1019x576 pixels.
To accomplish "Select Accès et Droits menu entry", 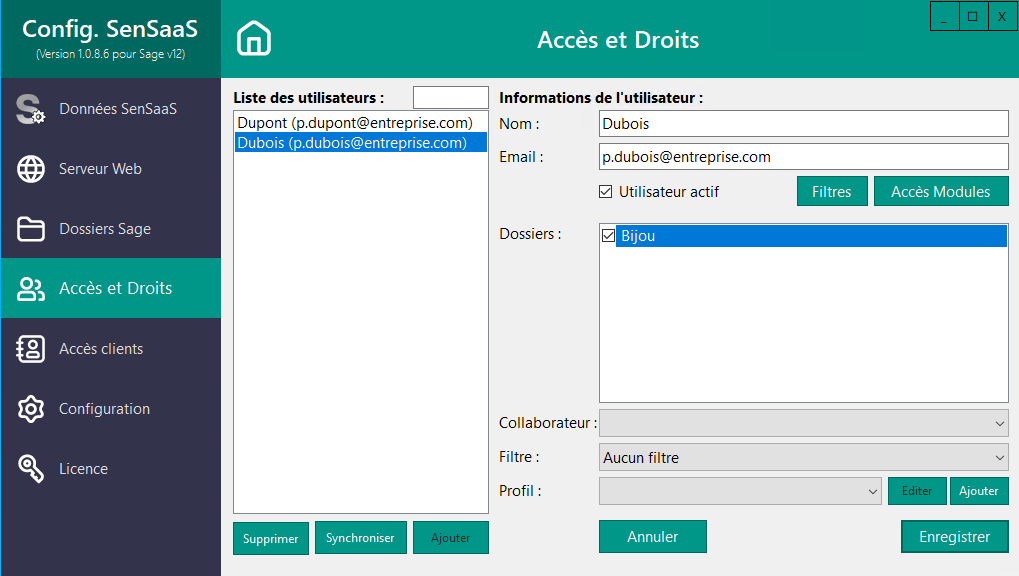I will pyautogui.click(x=110, y=288).
